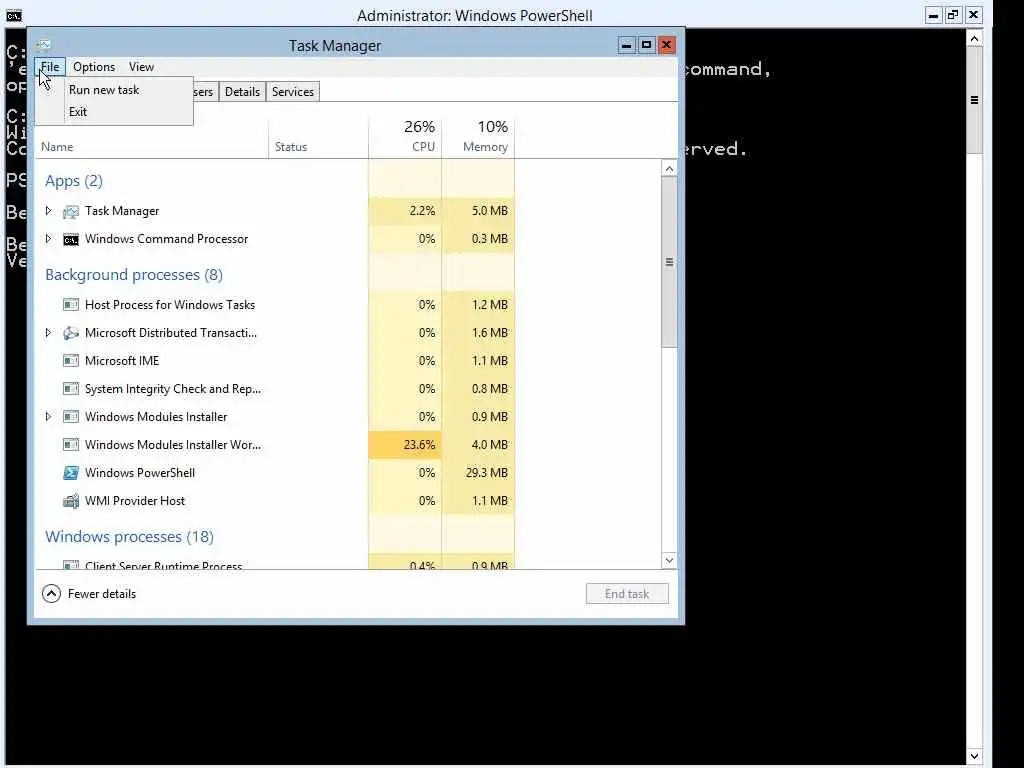
Task: Expand Windows Command Processor row
Action: (x=48, y=239)
